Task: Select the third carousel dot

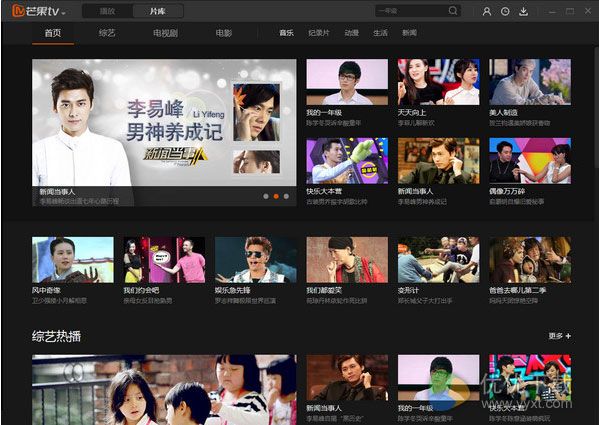Action: (286, 196)
